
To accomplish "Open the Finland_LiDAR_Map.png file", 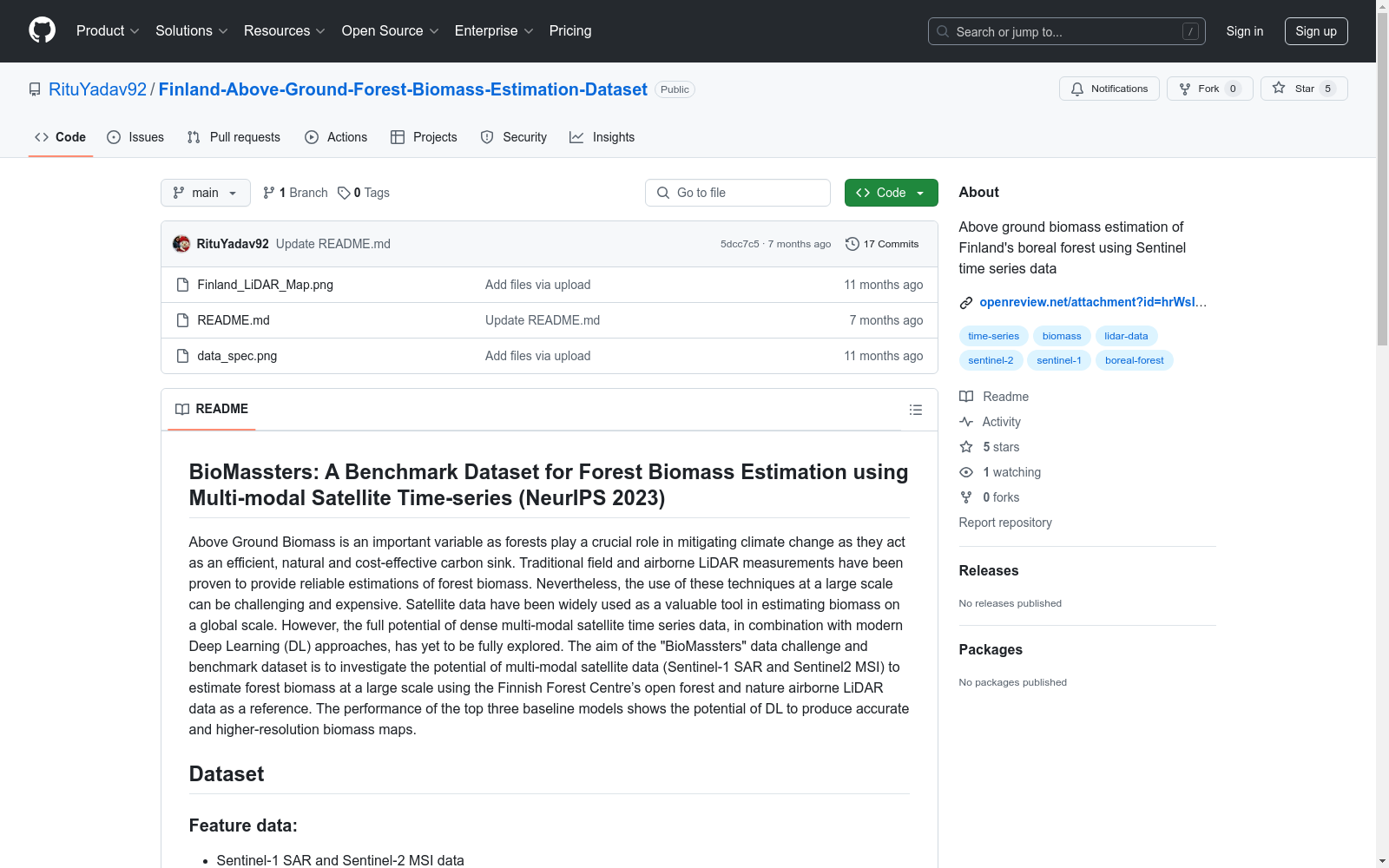I will point(266,285).
